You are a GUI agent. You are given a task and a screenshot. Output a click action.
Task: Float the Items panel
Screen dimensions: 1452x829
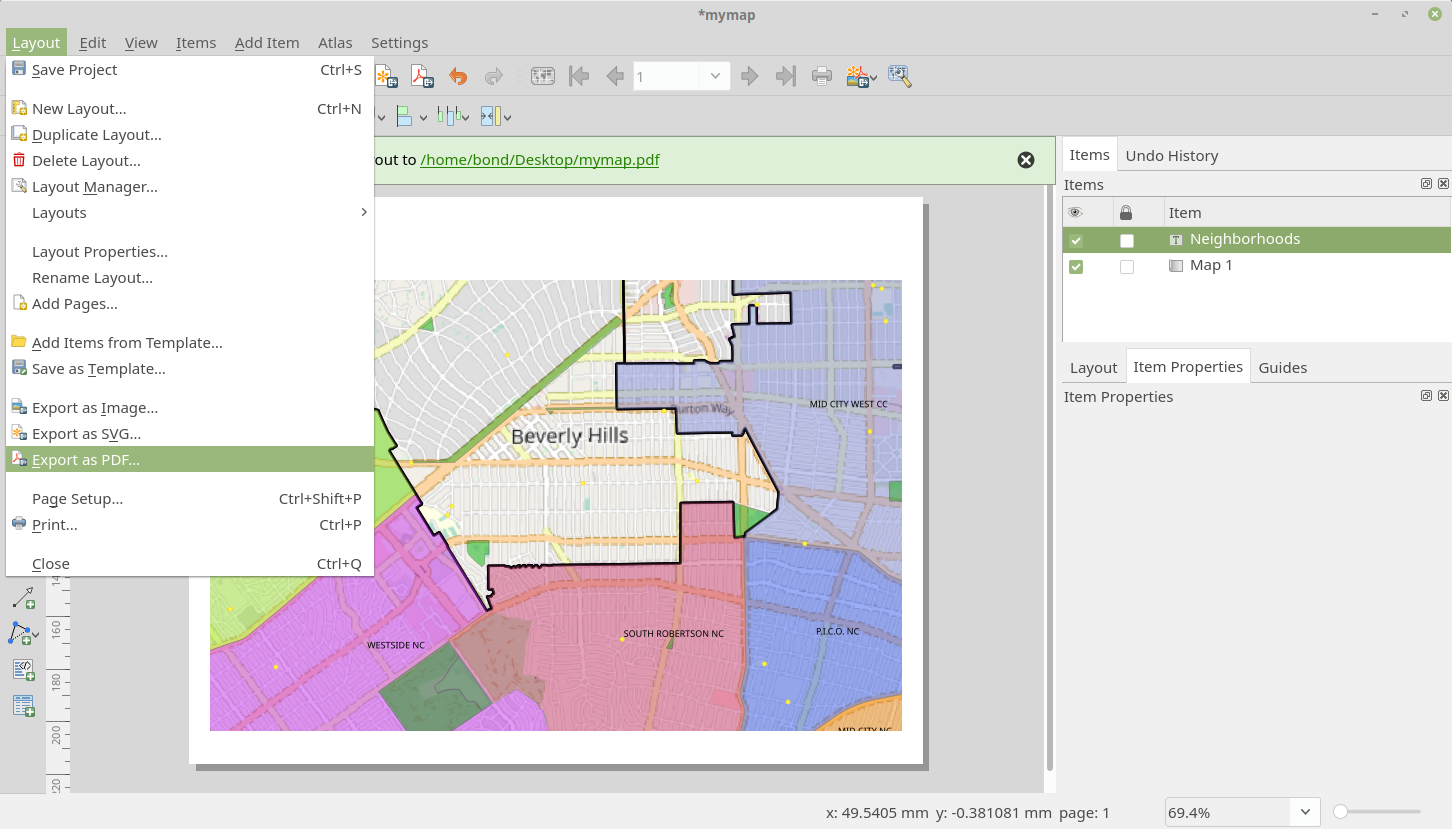1427,184
